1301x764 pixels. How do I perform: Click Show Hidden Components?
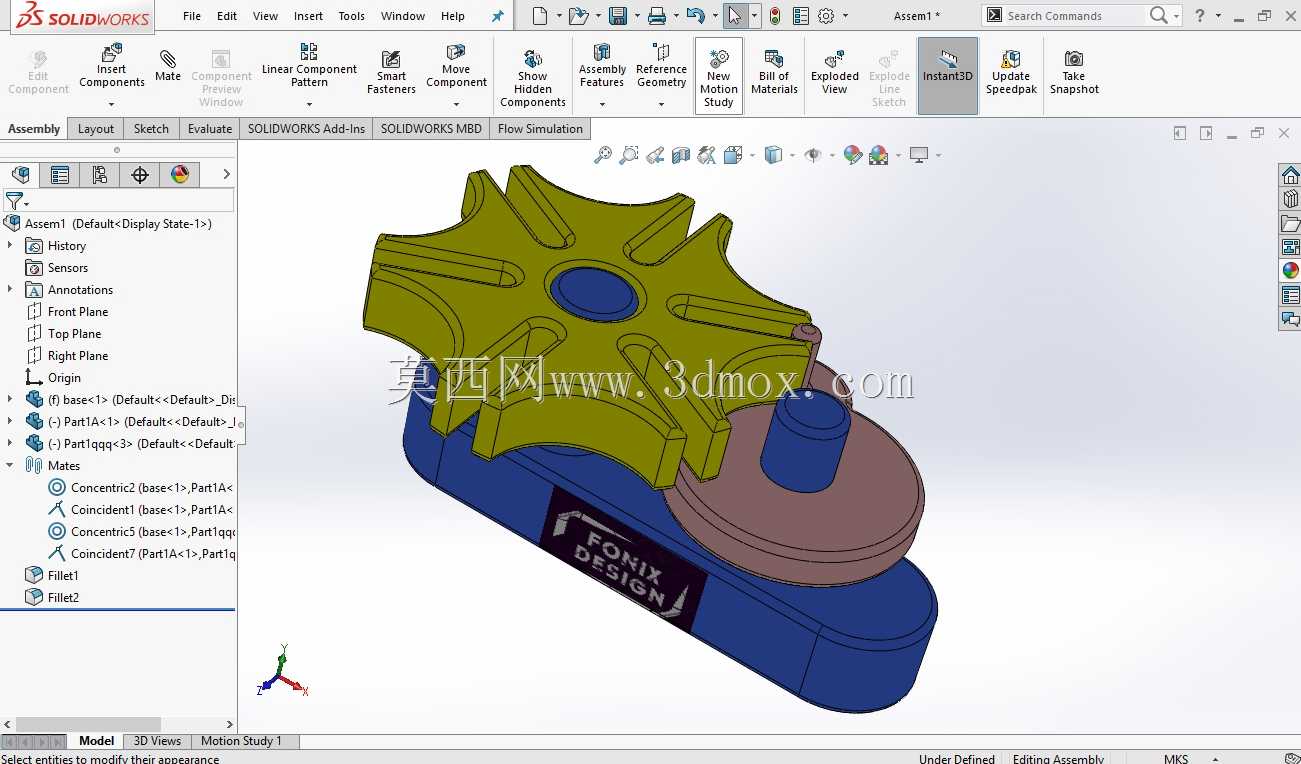click(533, 78)
